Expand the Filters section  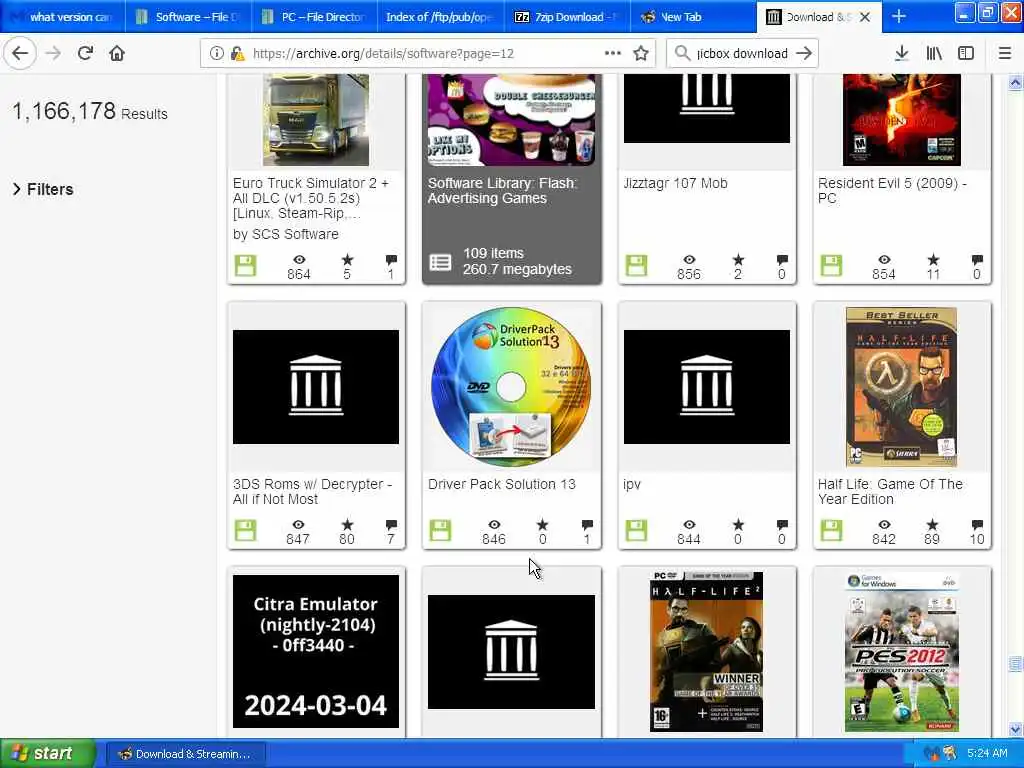[43, 189]
